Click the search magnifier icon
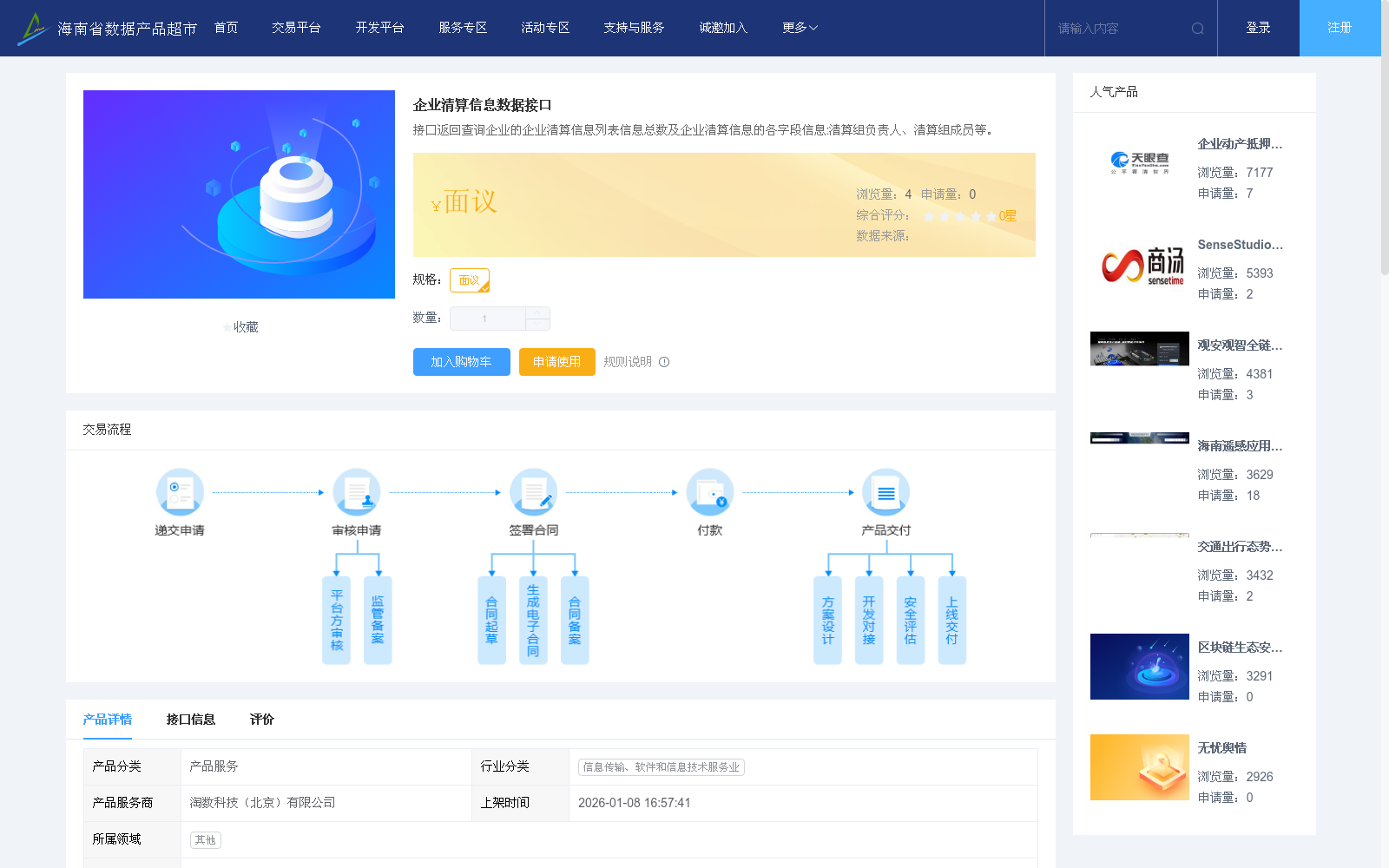Screen dimensions: 1389x868 (x=1198, y=29)
